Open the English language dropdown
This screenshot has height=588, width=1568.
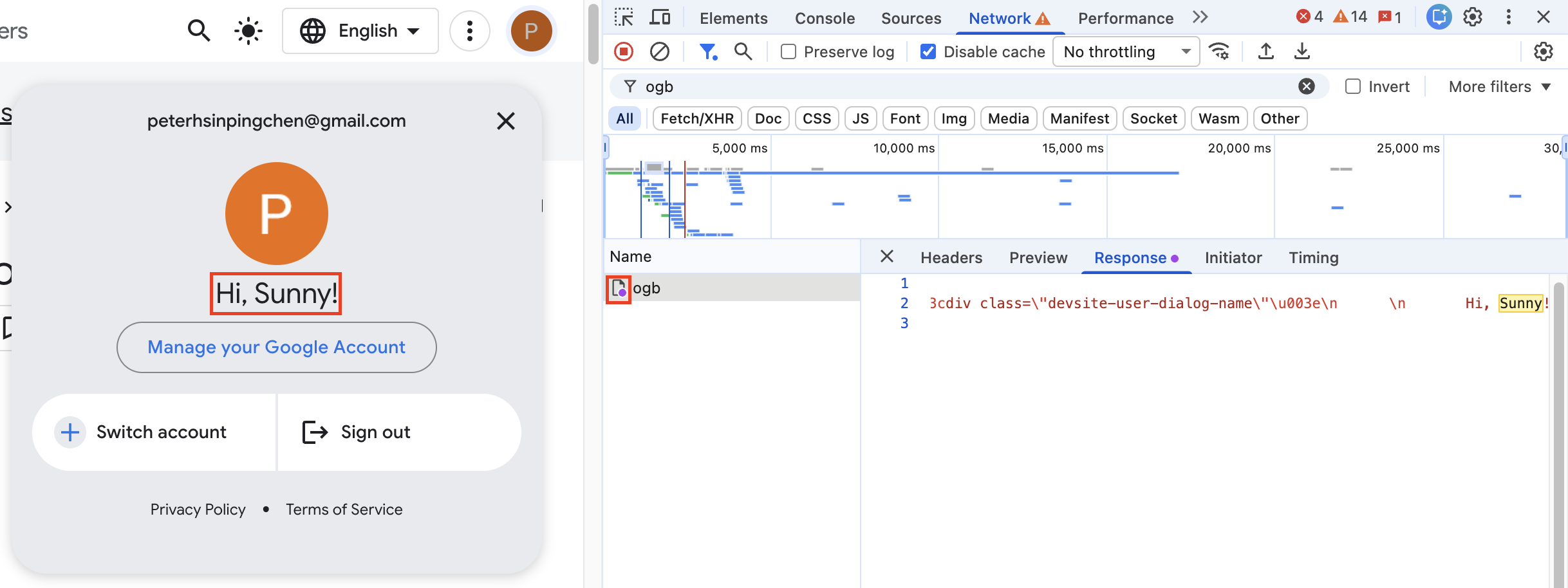coord(360,31)
